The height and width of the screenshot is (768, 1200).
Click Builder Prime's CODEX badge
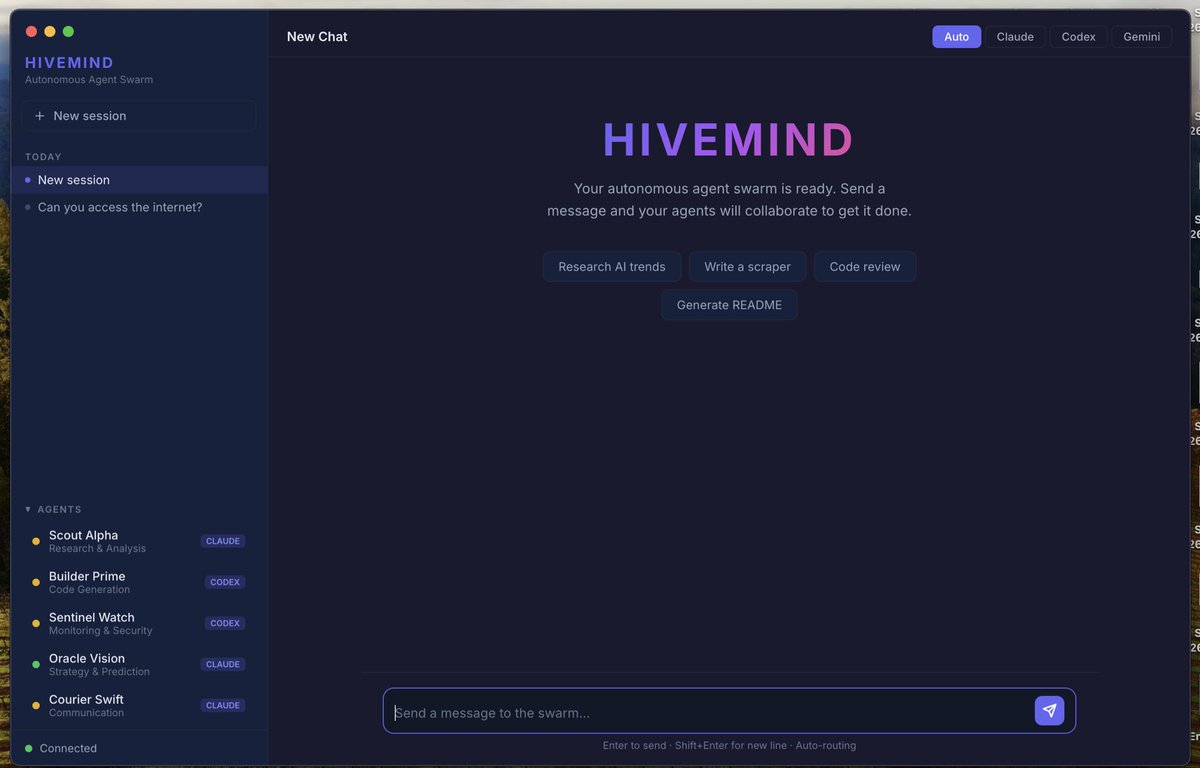point(225,582)
